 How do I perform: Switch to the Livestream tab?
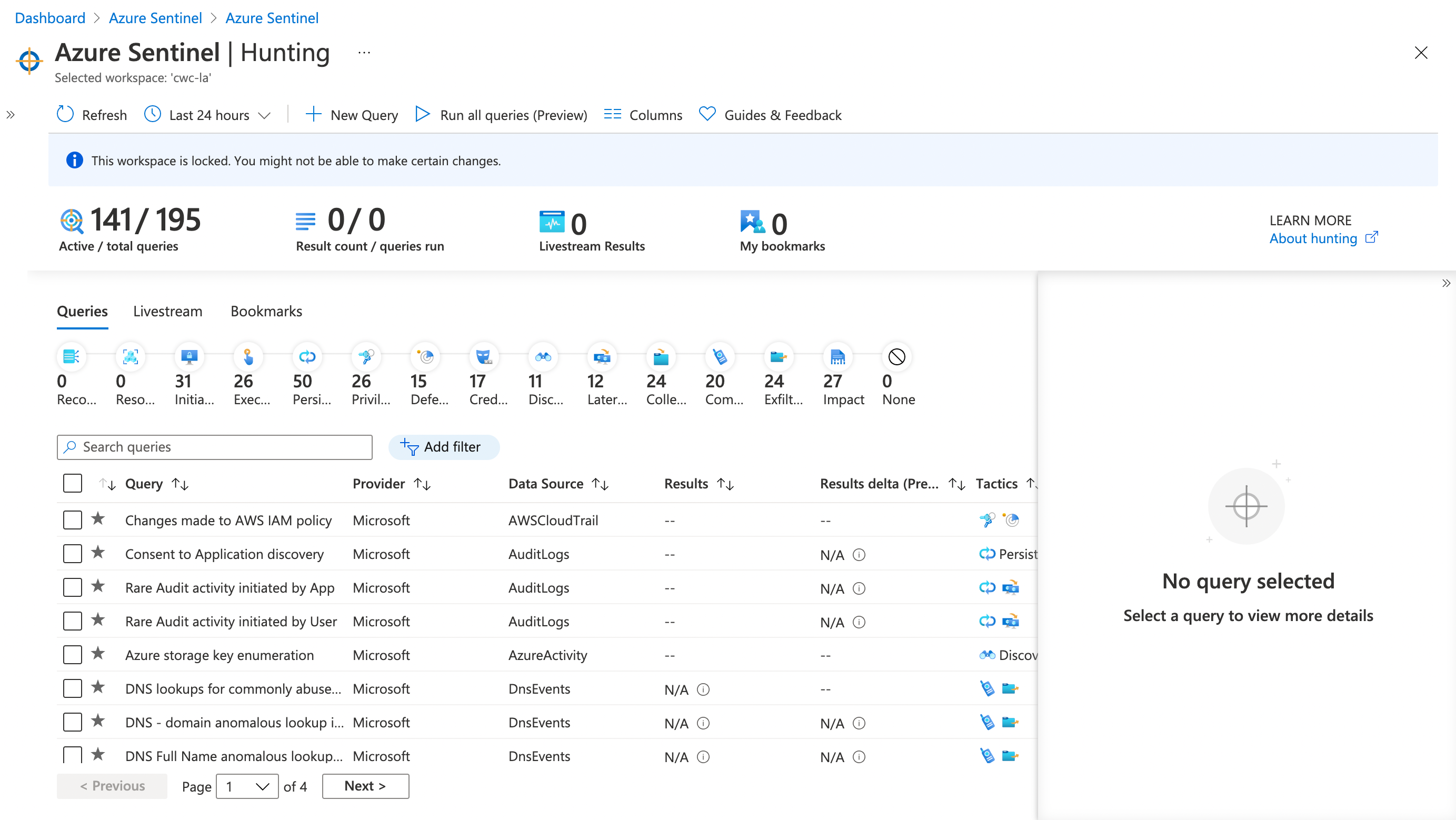coord(167,312)
